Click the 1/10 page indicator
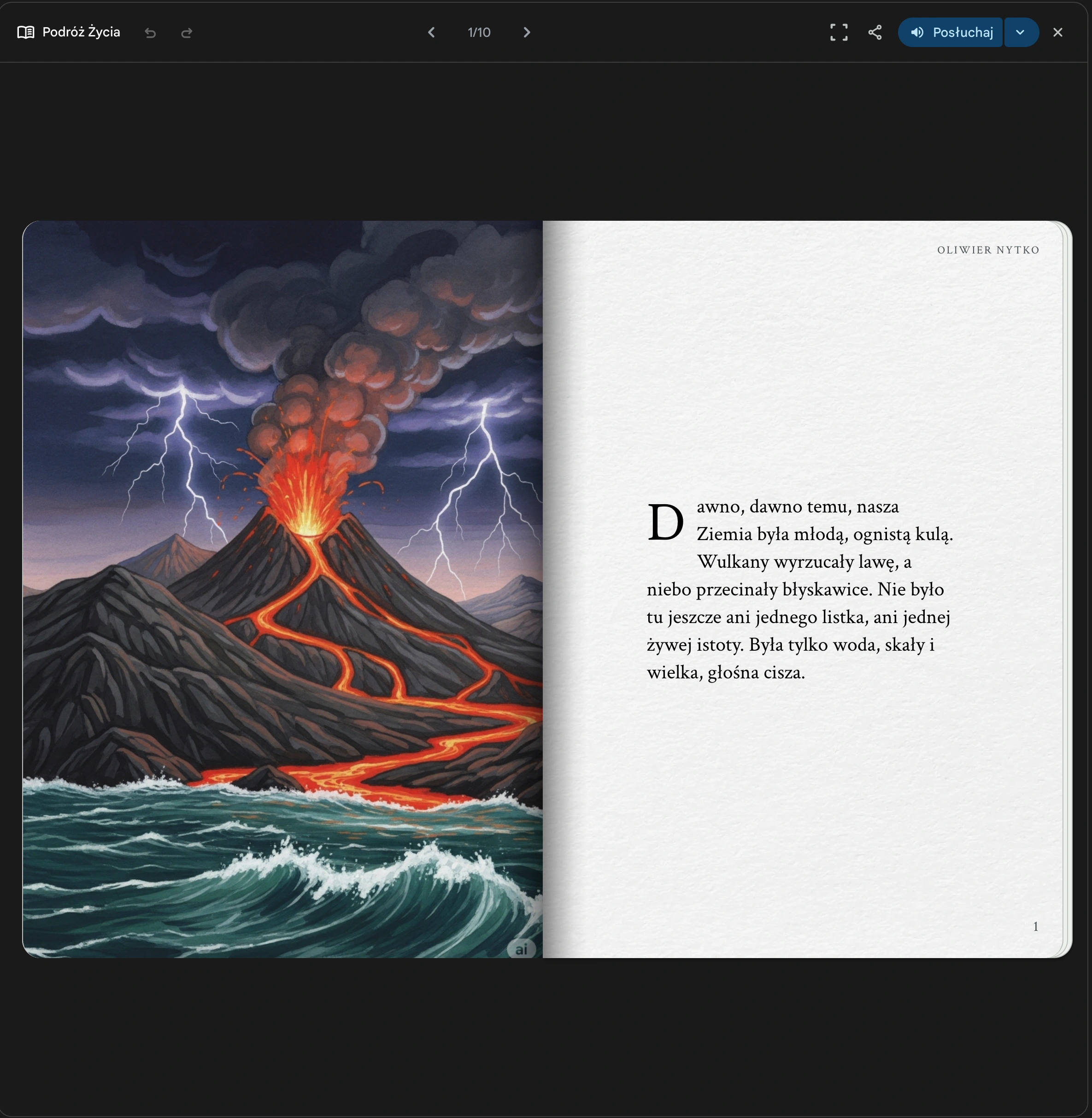Image resolution: width=1092 pixels, height=1118 pixels. 479,32
